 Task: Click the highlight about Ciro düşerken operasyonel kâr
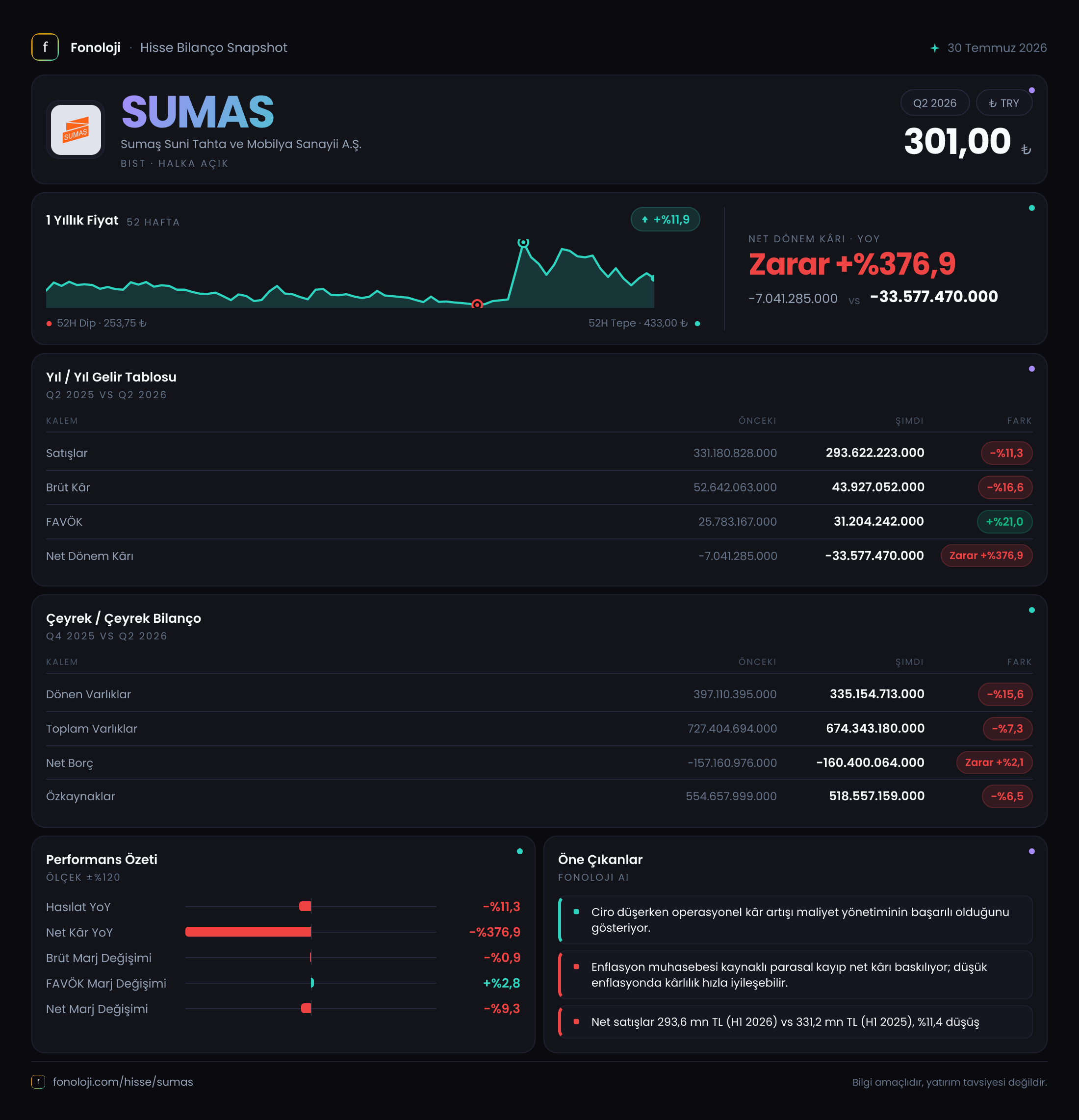[x=795, y=920]
